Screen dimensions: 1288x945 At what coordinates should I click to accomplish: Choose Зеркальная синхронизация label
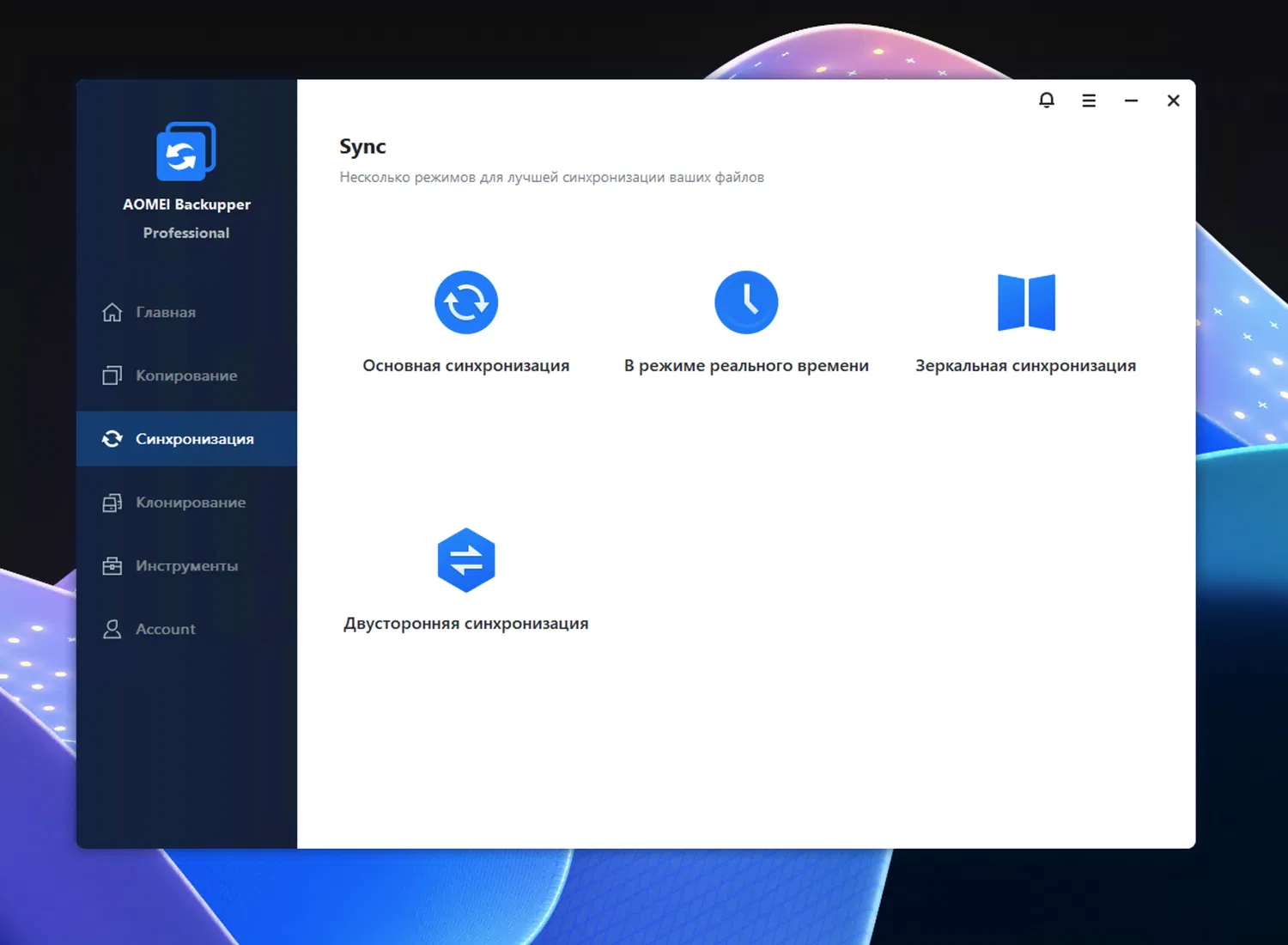[1026, 366]
